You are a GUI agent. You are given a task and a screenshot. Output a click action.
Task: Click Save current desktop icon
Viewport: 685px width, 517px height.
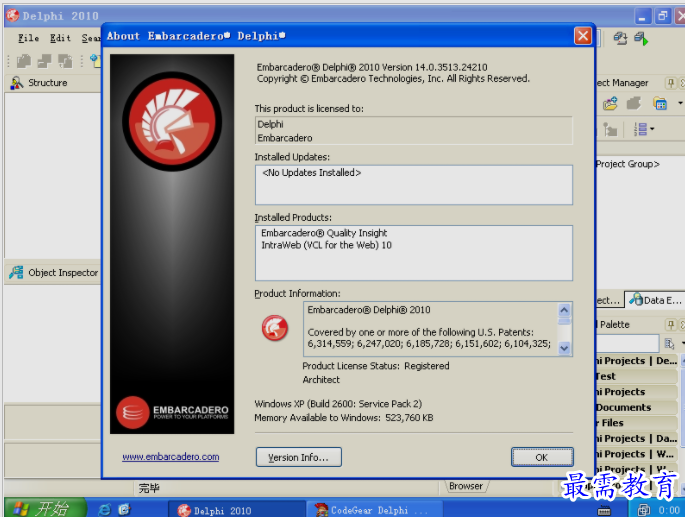pos(620,38)
